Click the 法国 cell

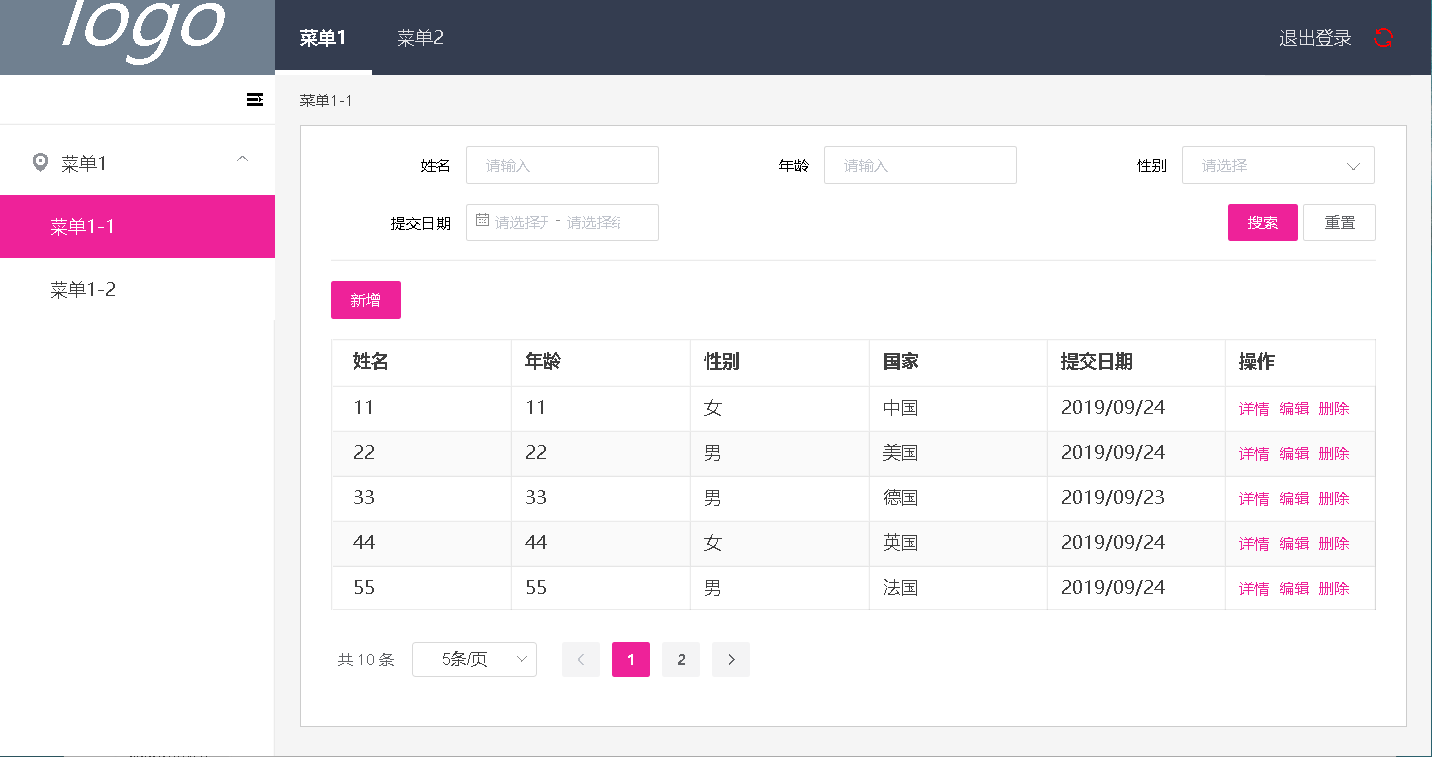click(958, 588)
